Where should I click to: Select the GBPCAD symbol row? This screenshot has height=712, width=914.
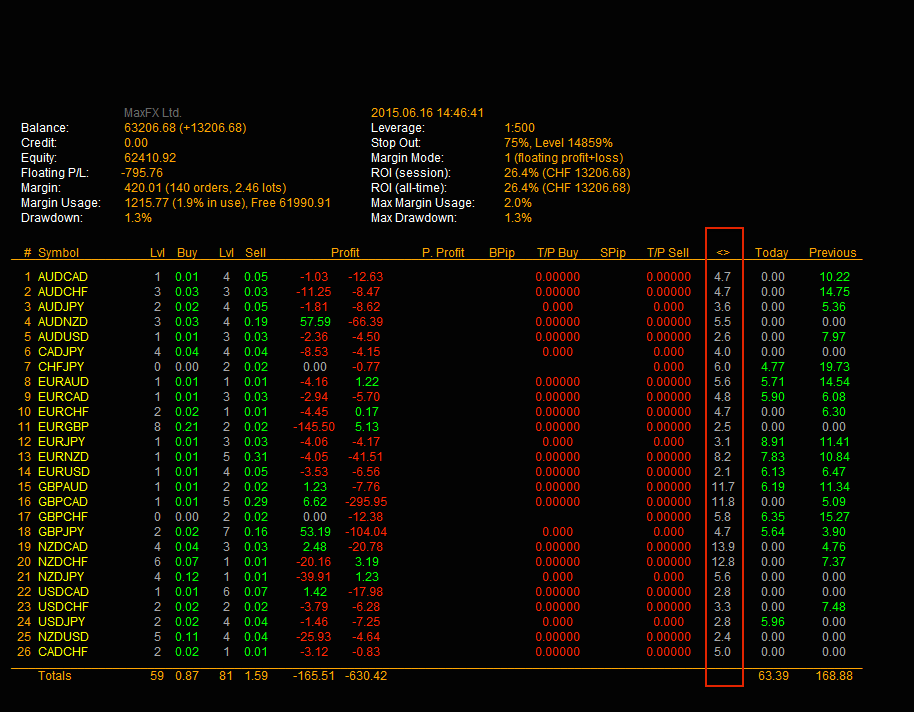[62, 502]
